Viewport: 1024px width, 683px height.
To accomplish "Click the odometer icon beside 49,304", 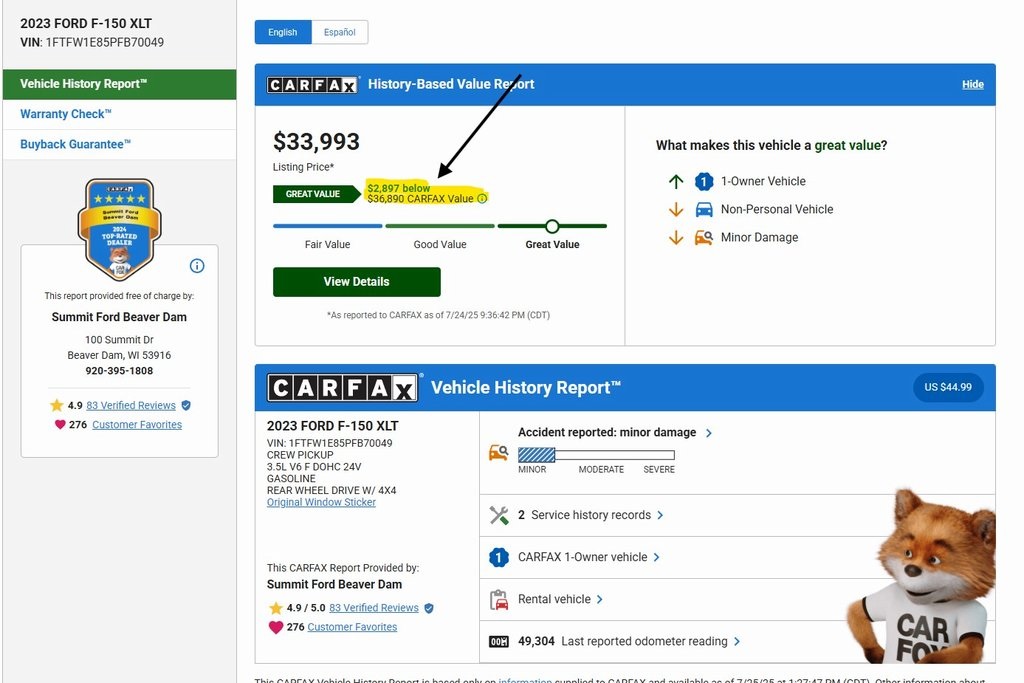I will [499, 642].
